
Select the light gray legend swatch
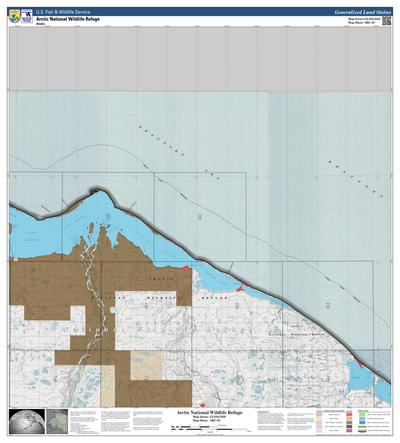point(319,426)
